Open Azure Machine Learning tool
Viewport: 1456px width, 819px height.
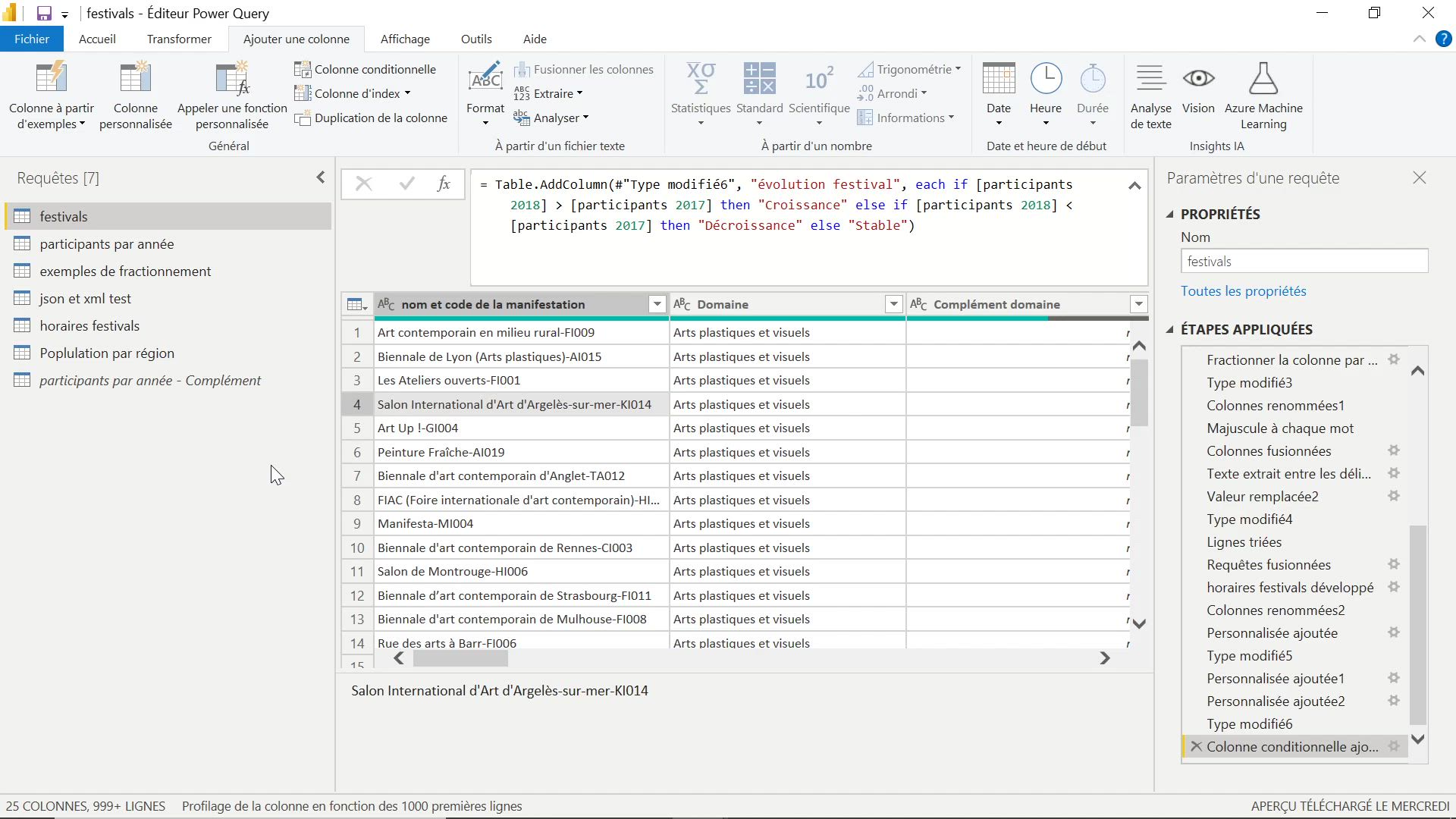coord(1263,79)
